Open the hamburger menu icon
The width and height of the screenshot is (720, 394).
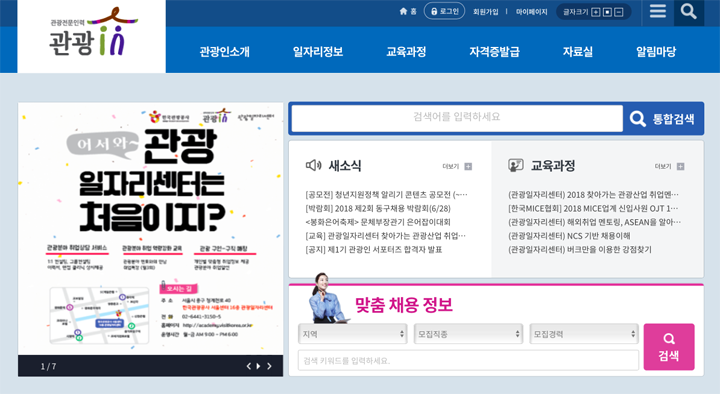click(658, 11)
